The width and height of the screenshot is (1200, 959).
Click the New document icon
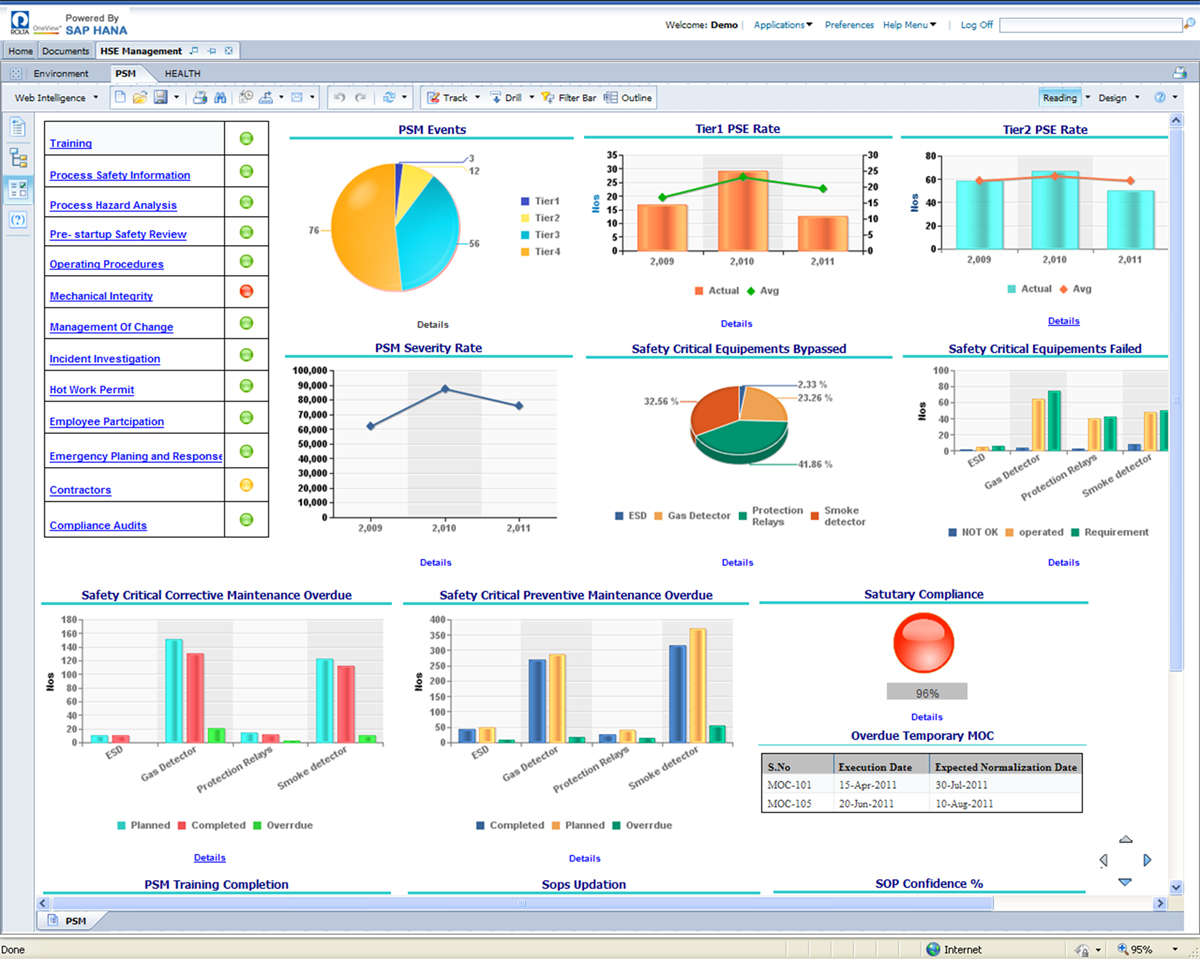point(120,98)
